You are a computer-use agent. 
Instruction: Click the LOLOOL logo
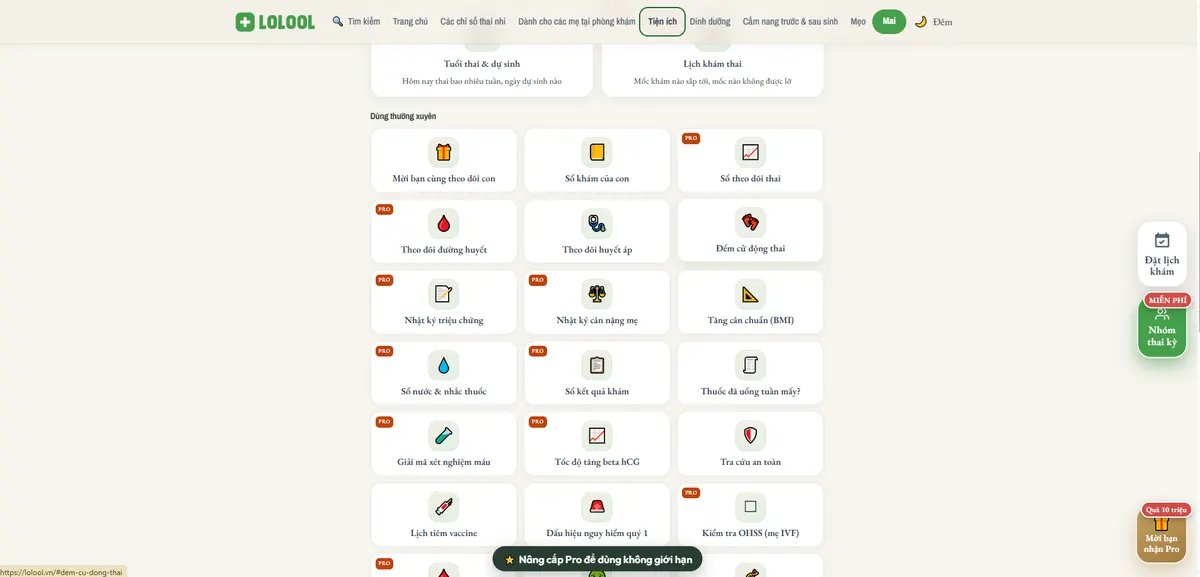click(x=275, y=21)
